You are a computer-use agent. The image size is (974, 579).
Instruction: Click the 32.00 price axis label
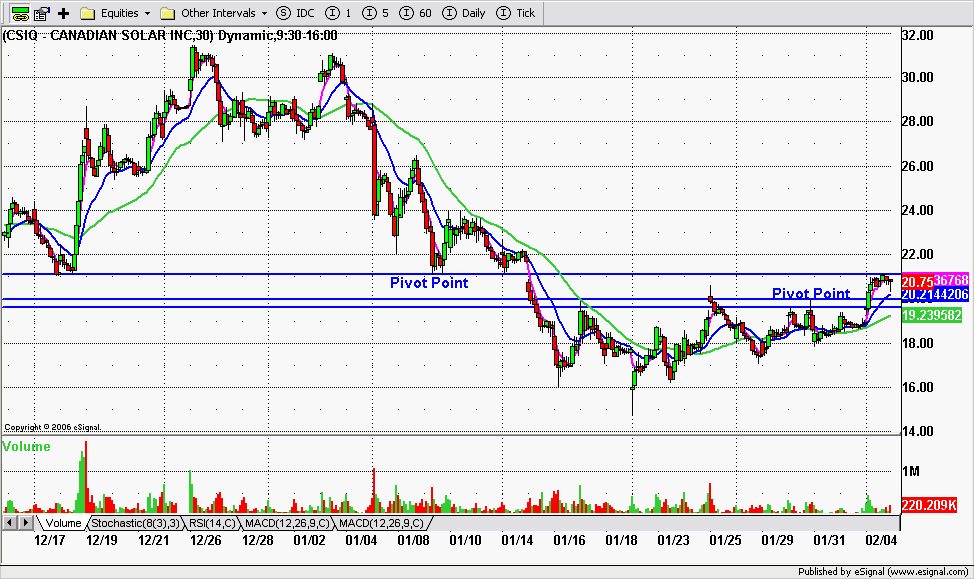(917, 35)
